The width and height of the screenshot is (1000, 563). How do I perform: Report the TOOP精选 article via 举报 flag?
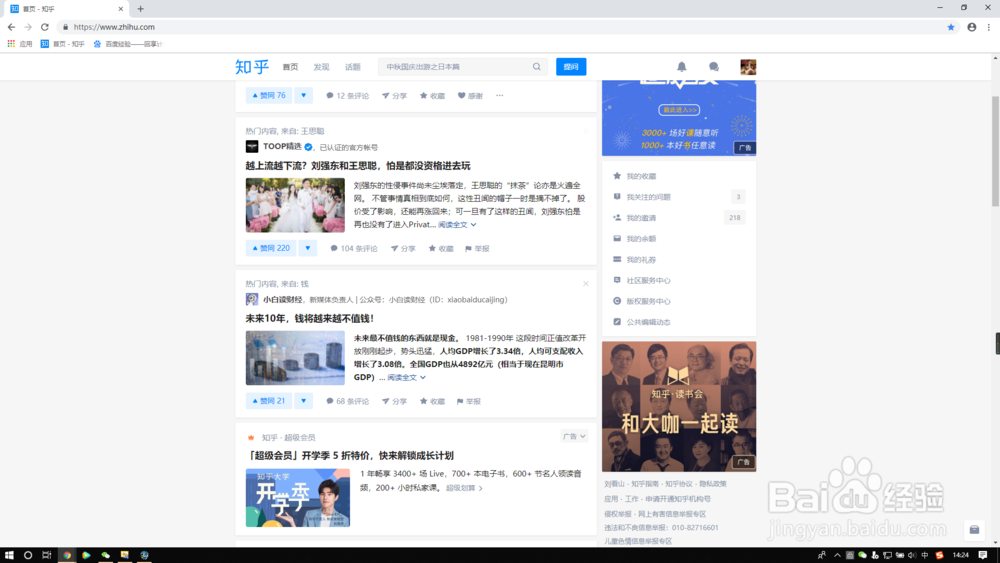pyautogui.click(x=477, y=249)
